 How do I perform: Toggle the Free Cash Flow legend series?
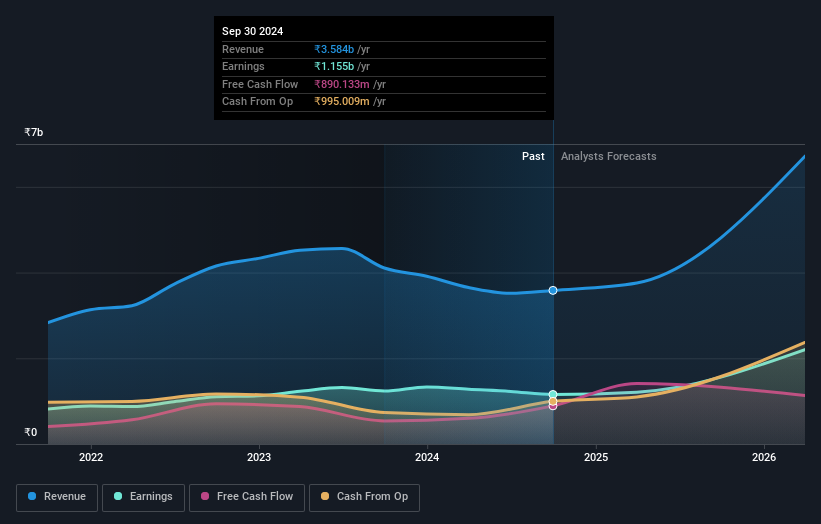(247, 497)
